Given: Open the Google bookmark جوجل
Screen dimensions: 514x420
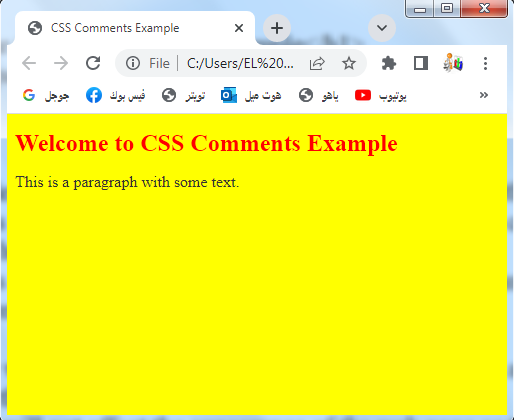Looking at the screenshot, I should pyautogui.click(x=46, y=96).
